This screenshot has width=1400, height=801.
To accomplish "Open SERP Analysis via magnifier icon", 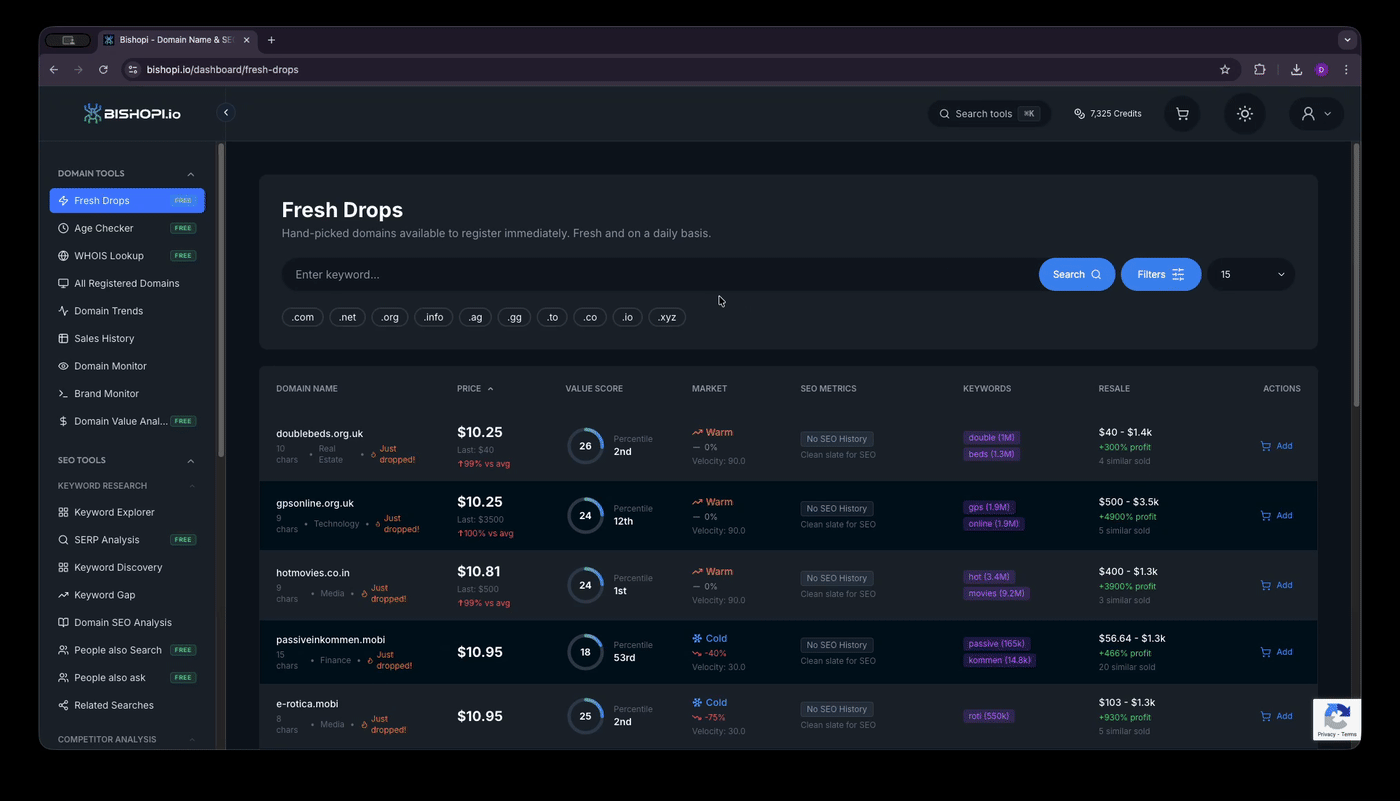I will pos(62,539).
